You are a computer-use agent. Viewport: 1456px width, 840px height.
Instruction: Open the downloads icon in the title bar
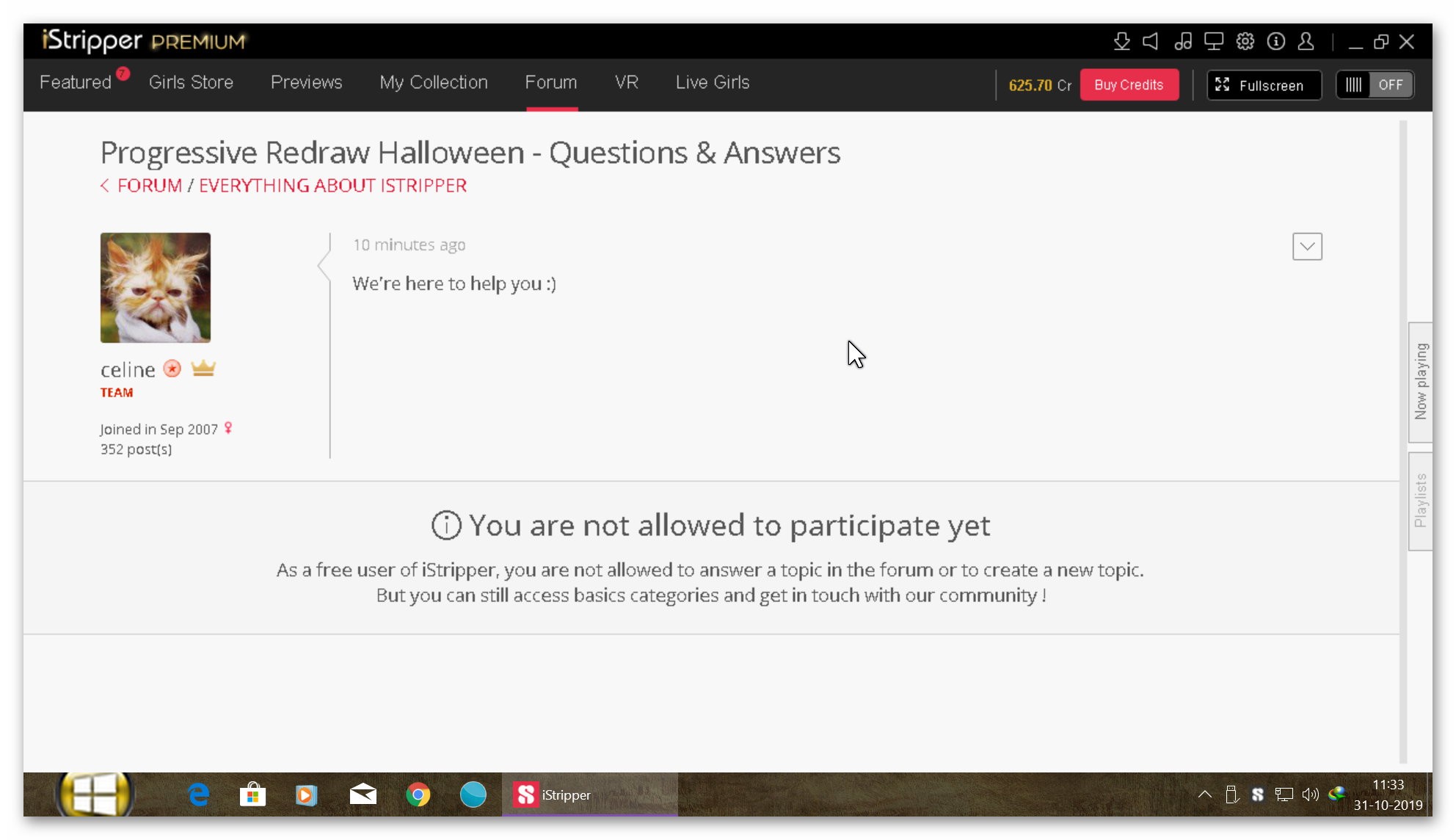(1121, 42)
